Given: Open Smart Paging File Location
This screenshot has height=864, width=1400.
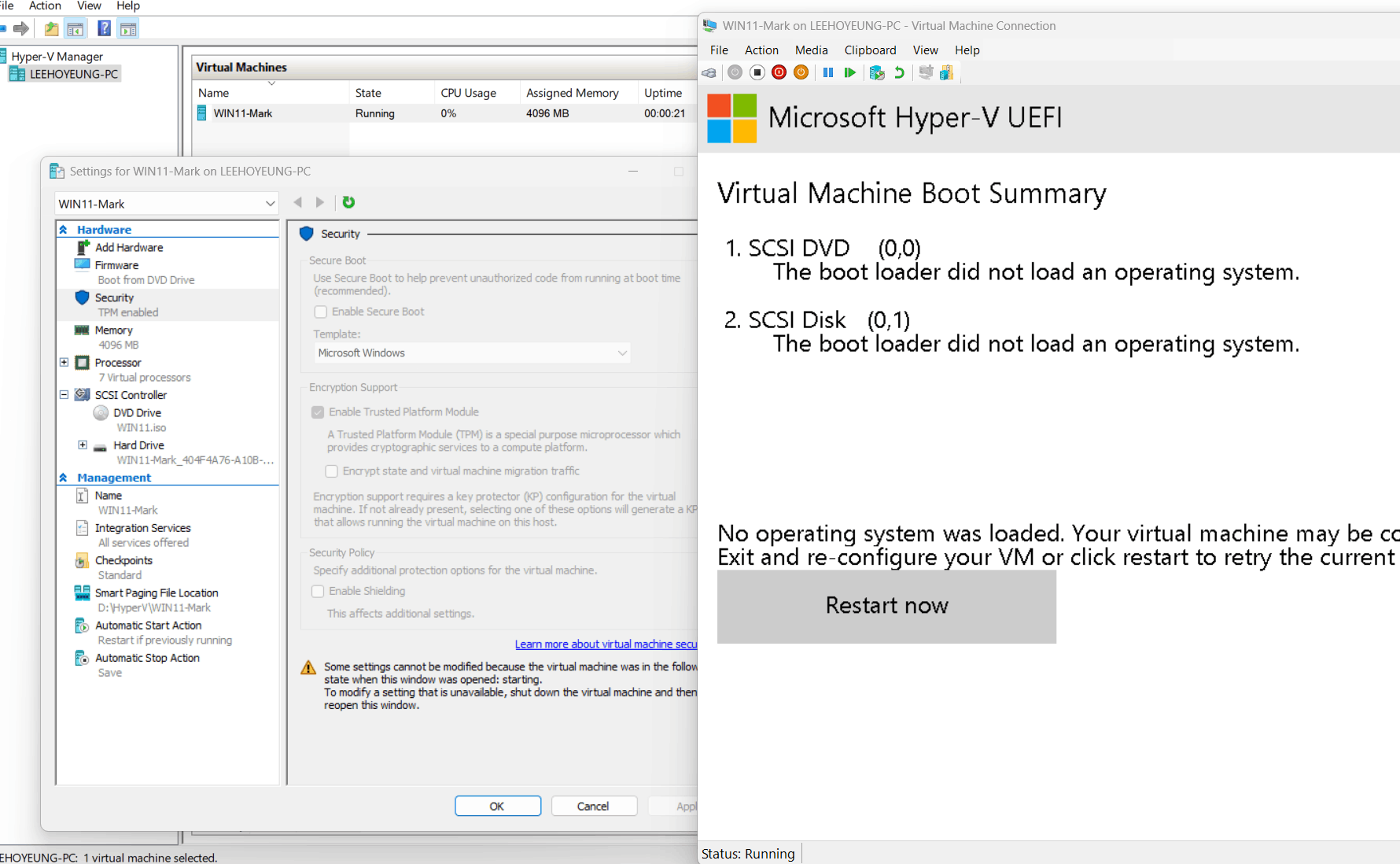Looking at the screenshot, I should click(157, 593).
